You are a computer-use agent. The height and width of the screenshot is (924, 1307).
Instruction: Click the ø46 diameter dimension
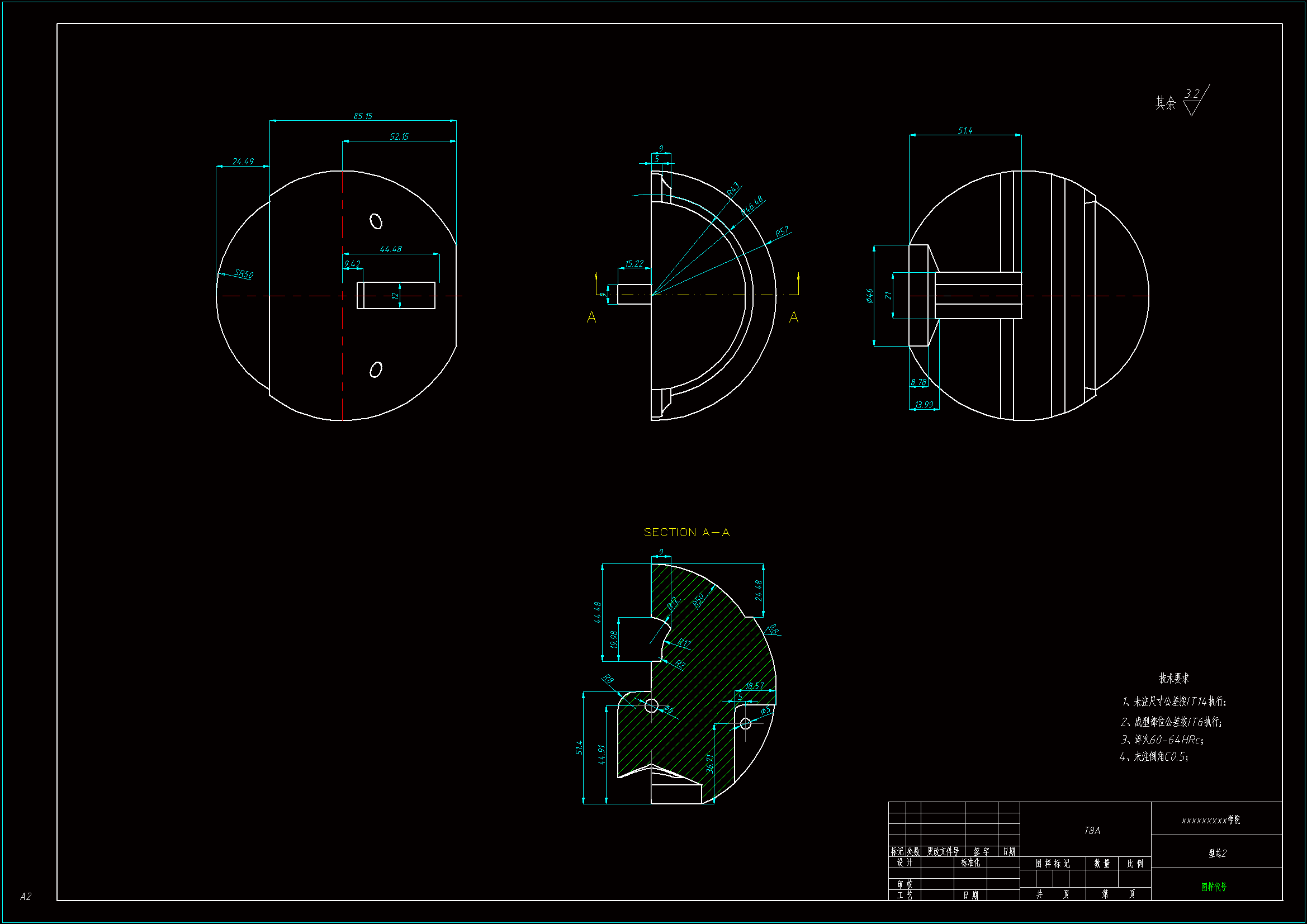pos(870,296)
